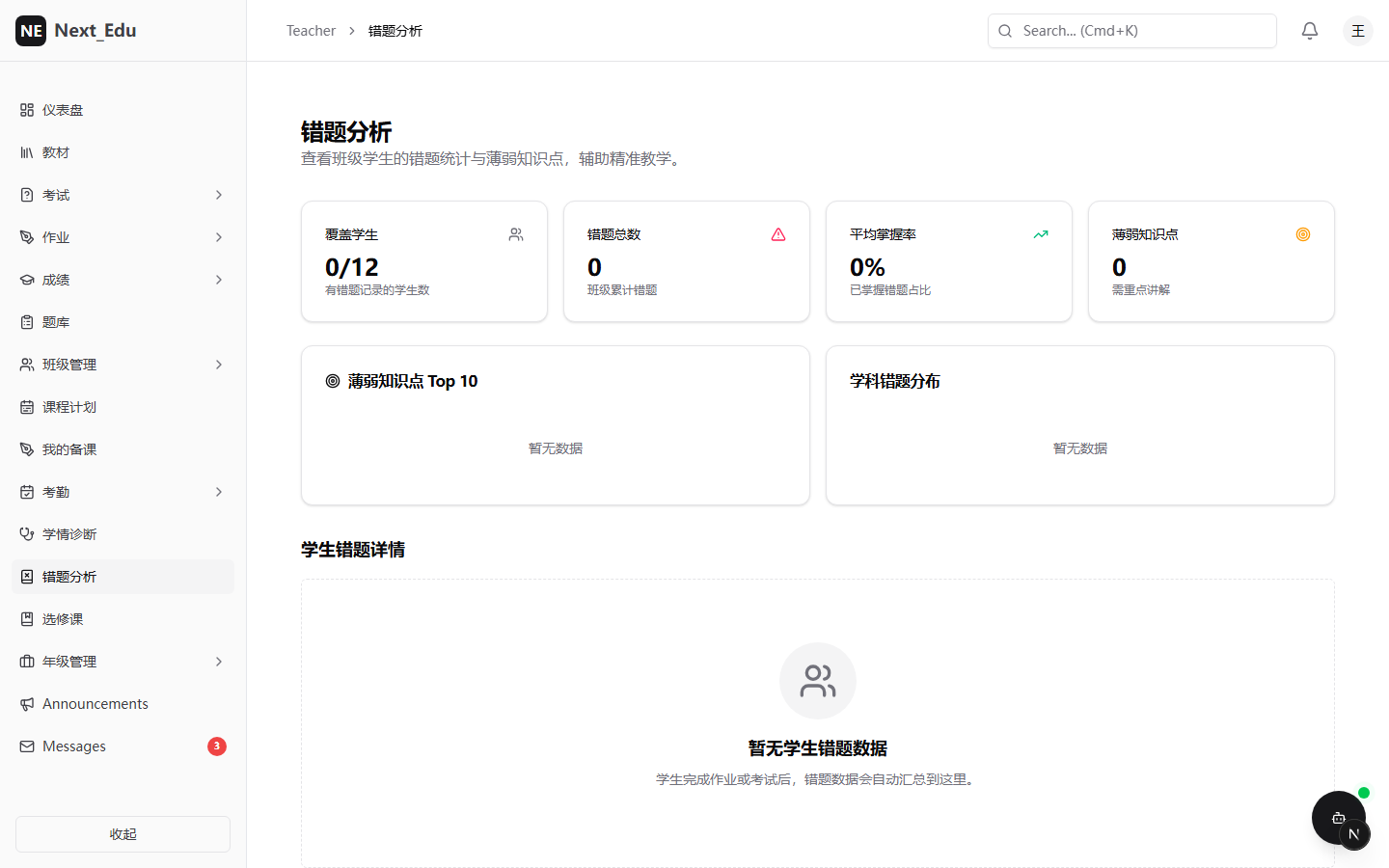Expand the 作业 submenu chevron

(219, 237)
